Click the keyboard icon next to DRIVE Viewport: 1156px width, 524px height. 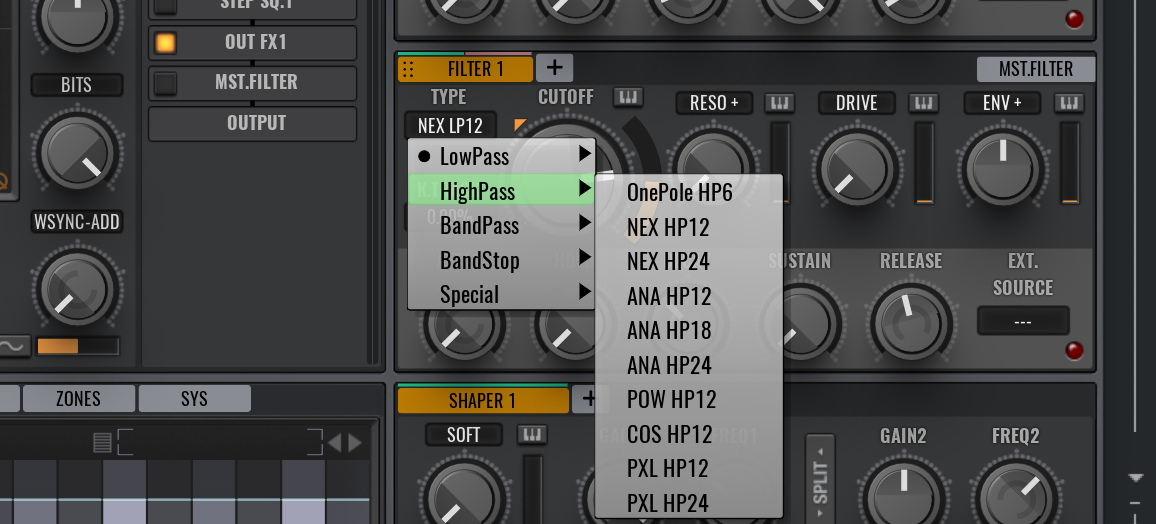coord(924,103)
